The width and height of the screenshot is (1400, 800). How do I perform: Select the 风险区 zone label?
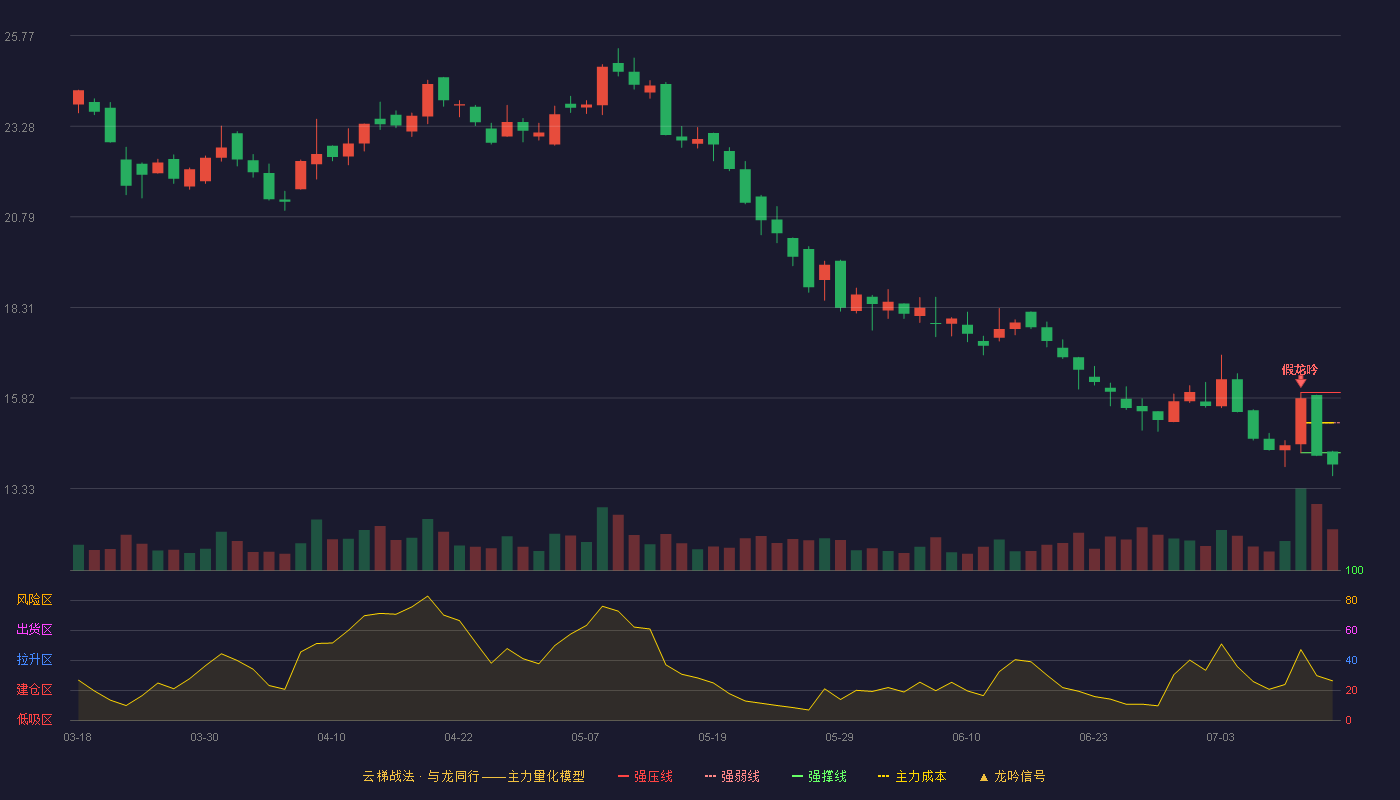pyautogui.click(x=34, y=600)
